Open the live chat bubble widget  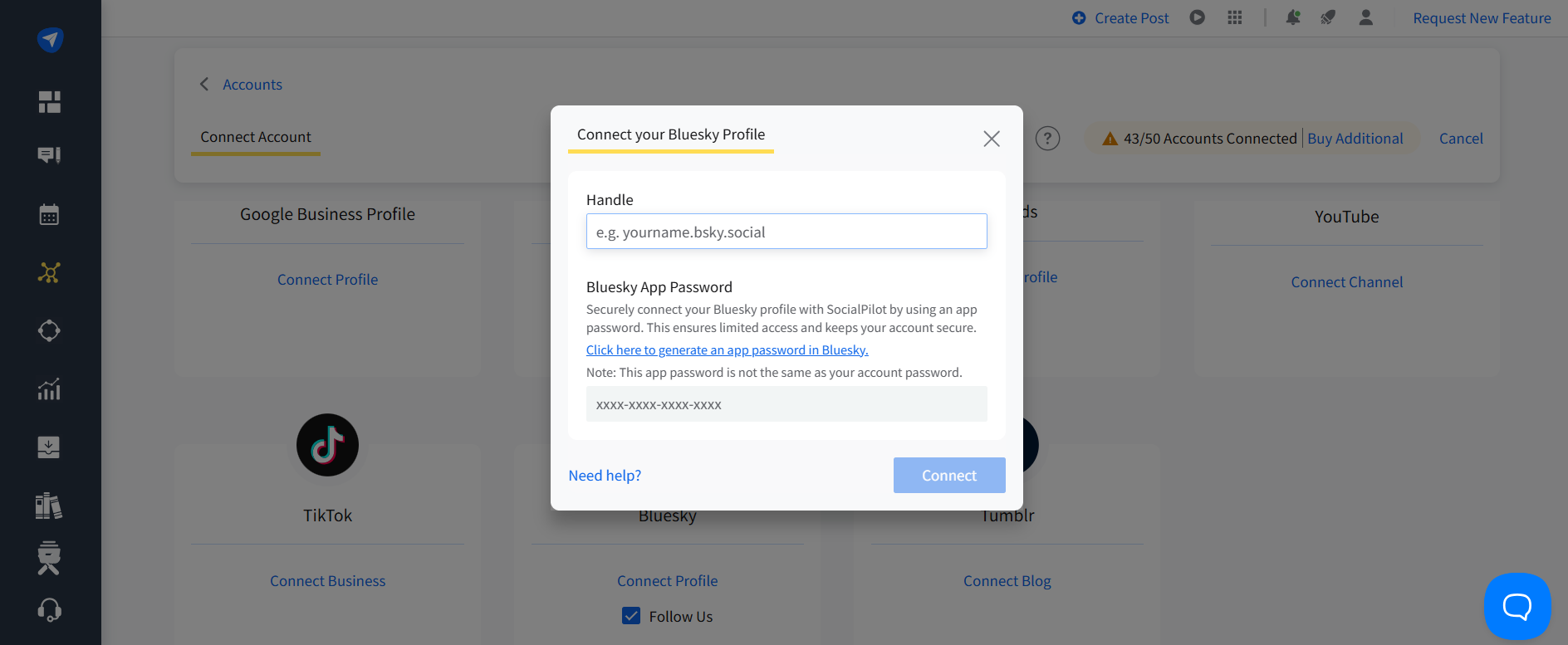point(1517,606)
